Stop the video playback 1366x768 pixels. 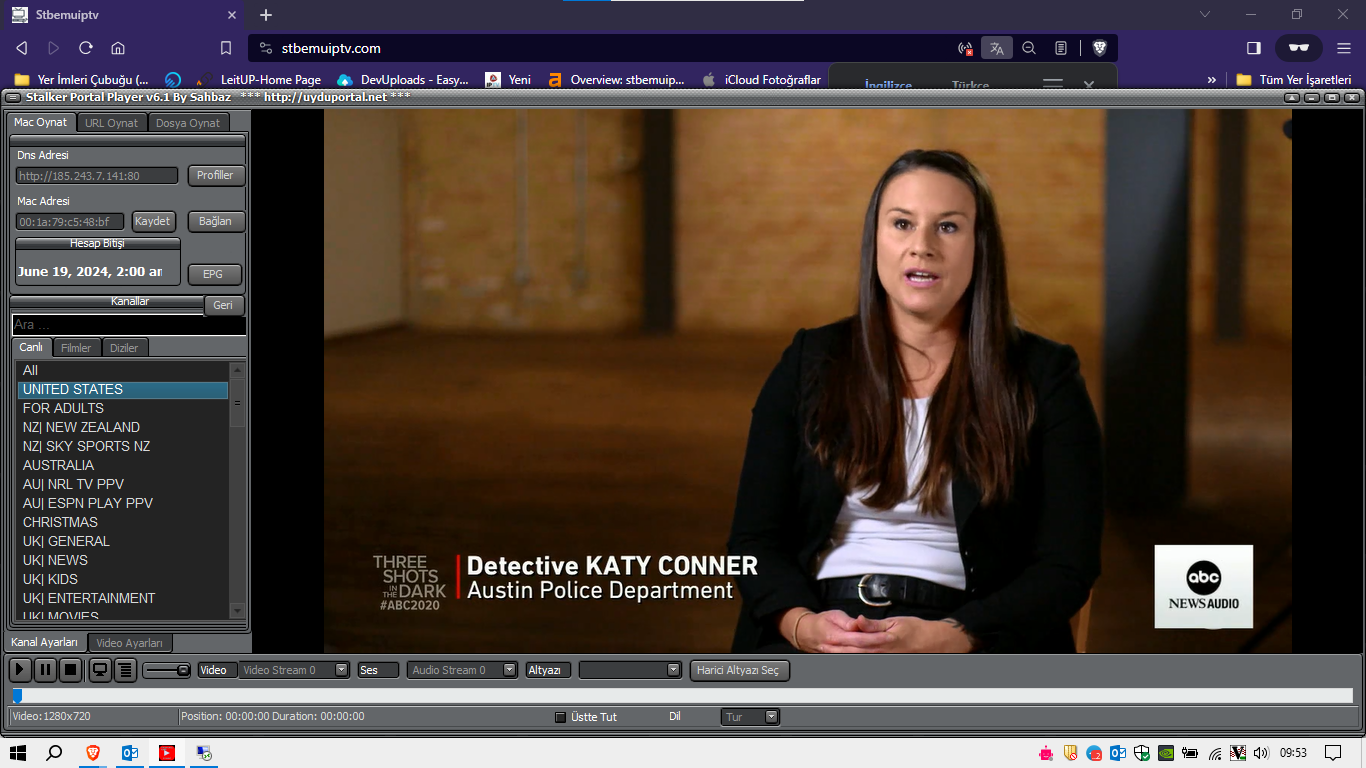[70, 670]
